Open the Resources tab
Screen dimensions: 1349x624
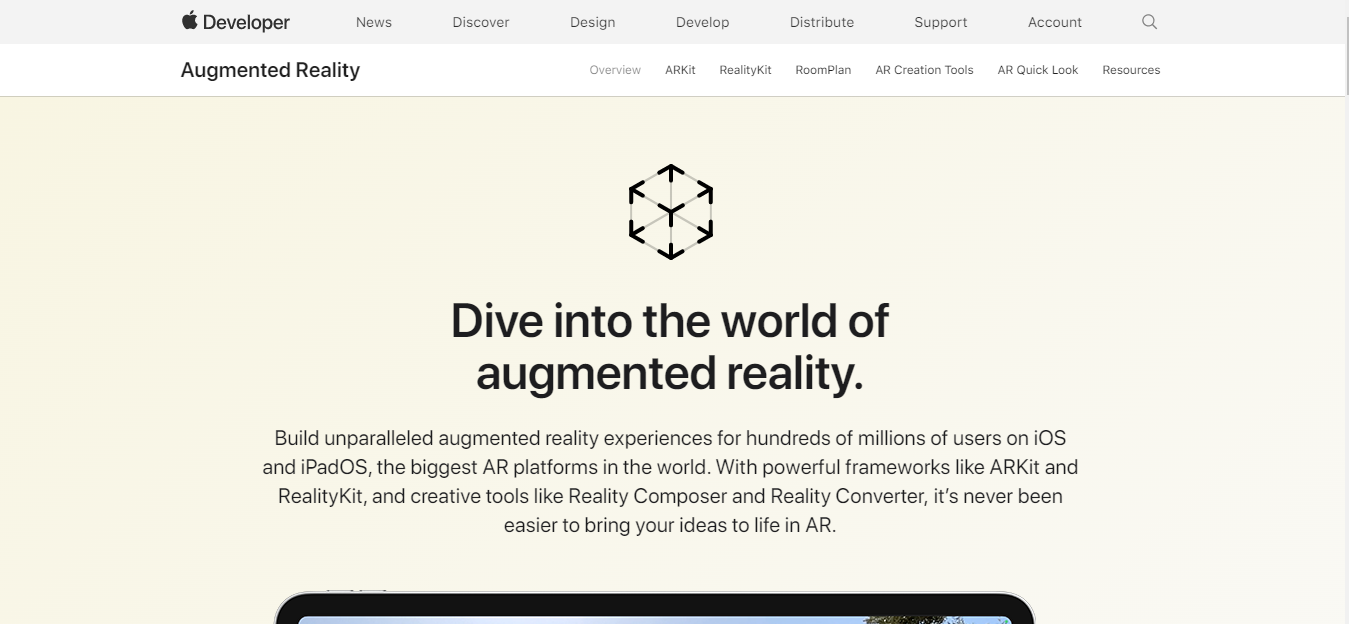[x=1131, y=70]
